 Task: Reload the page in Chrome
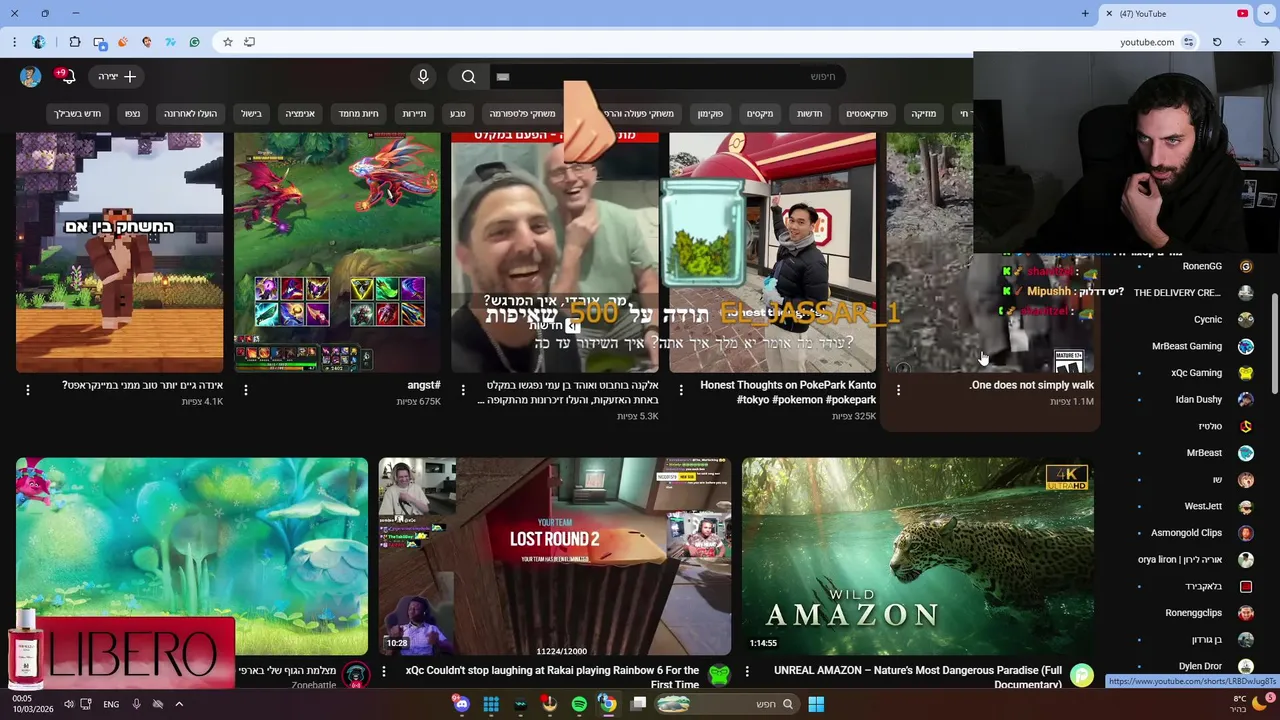[1217, 42]
